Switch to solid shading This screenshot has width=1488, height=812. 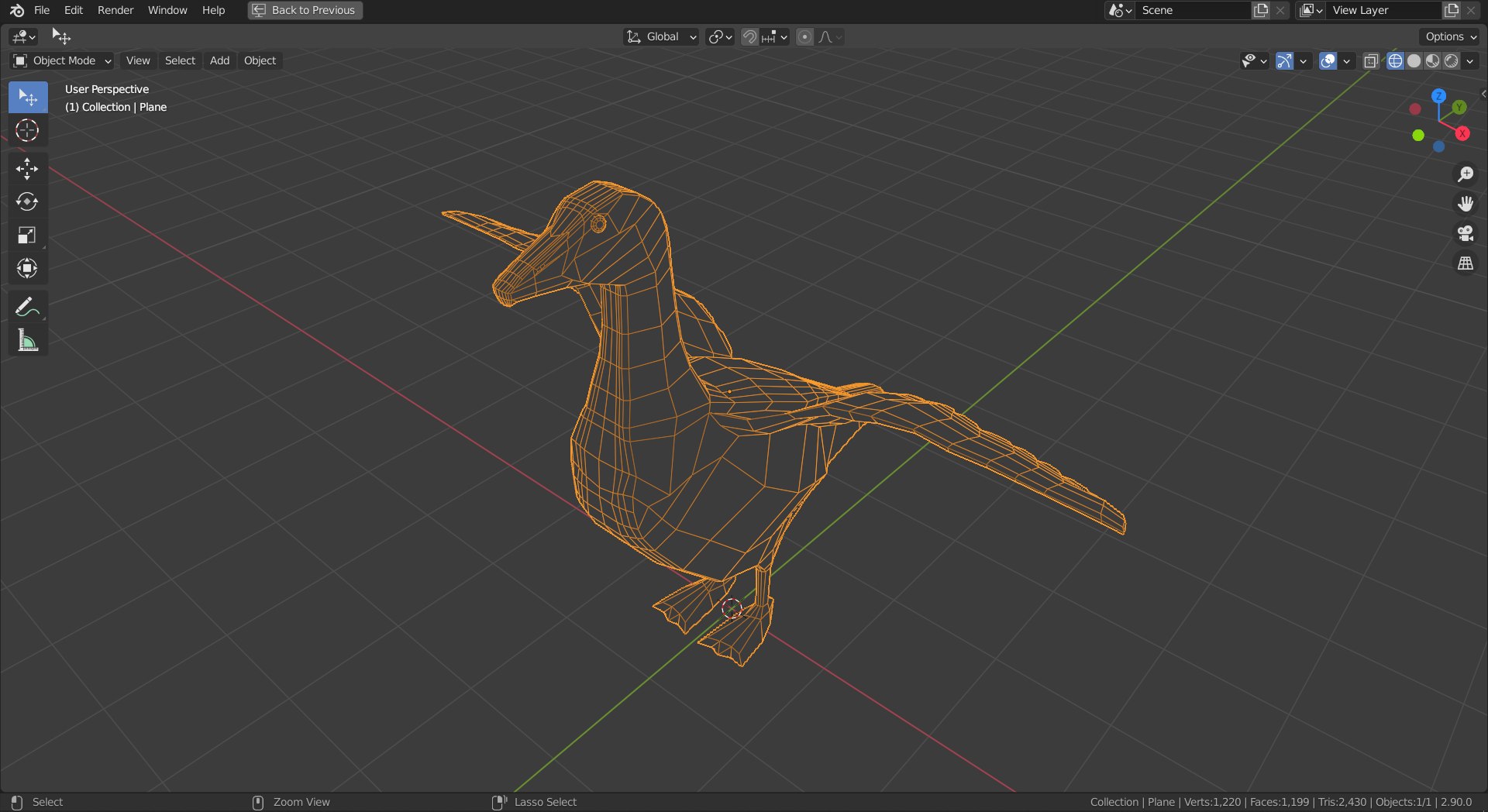(1414, 60)
